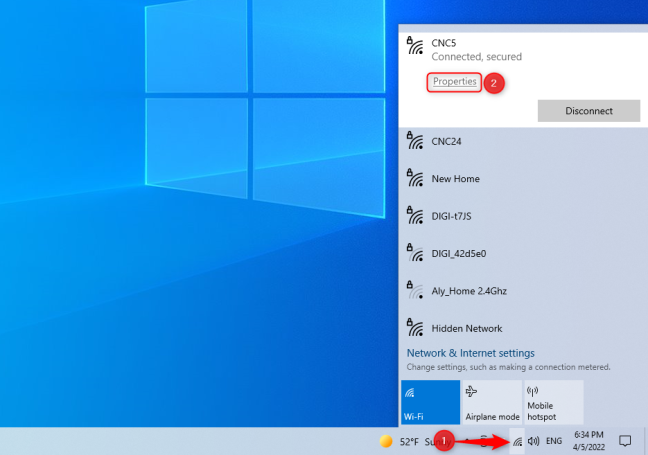Open Properties of the connected CNC5 network
Image resolution: width=648 pixels, height=455 pixels.
tap(454, 81)
